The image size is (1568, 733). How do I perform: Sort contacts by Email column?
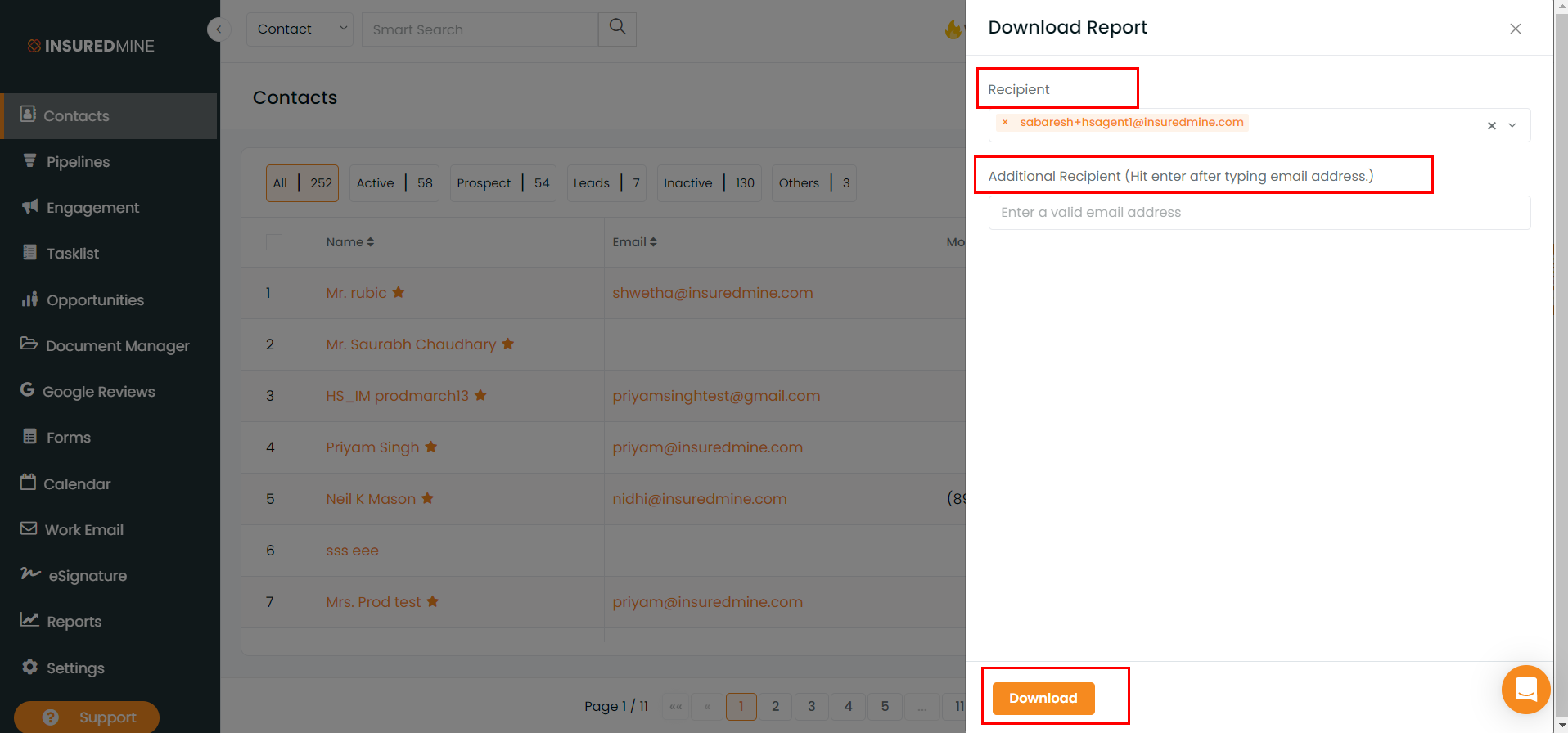tap(634, 242)
